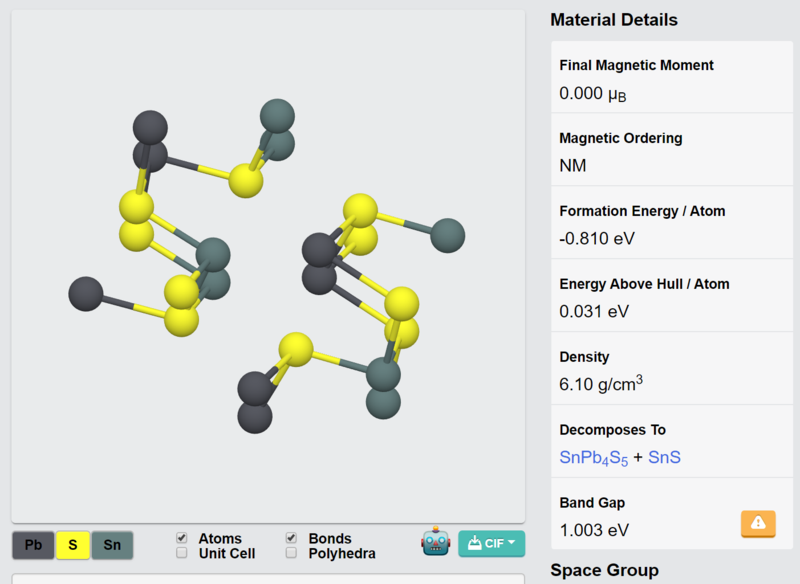Click the Pb element color swatch
Screen dimensions: 800x584
coord(33,545)
